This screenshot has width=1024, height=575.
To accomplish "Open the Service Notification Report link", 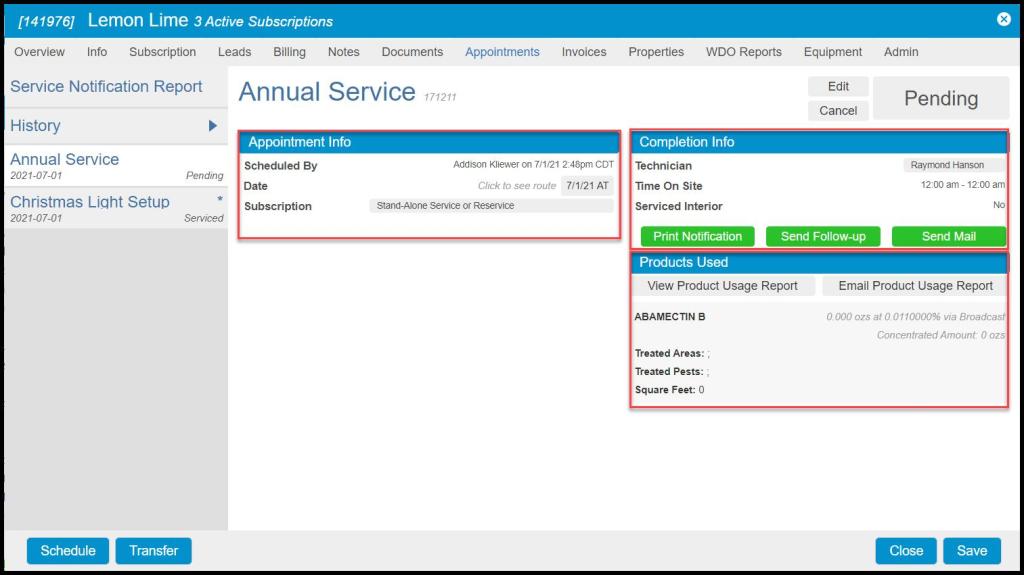I will click(106, 87).
